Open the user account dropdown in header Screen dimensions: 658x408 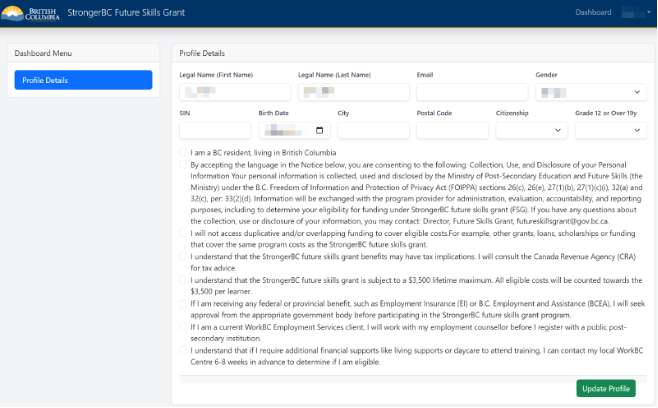tap(636, 13)
